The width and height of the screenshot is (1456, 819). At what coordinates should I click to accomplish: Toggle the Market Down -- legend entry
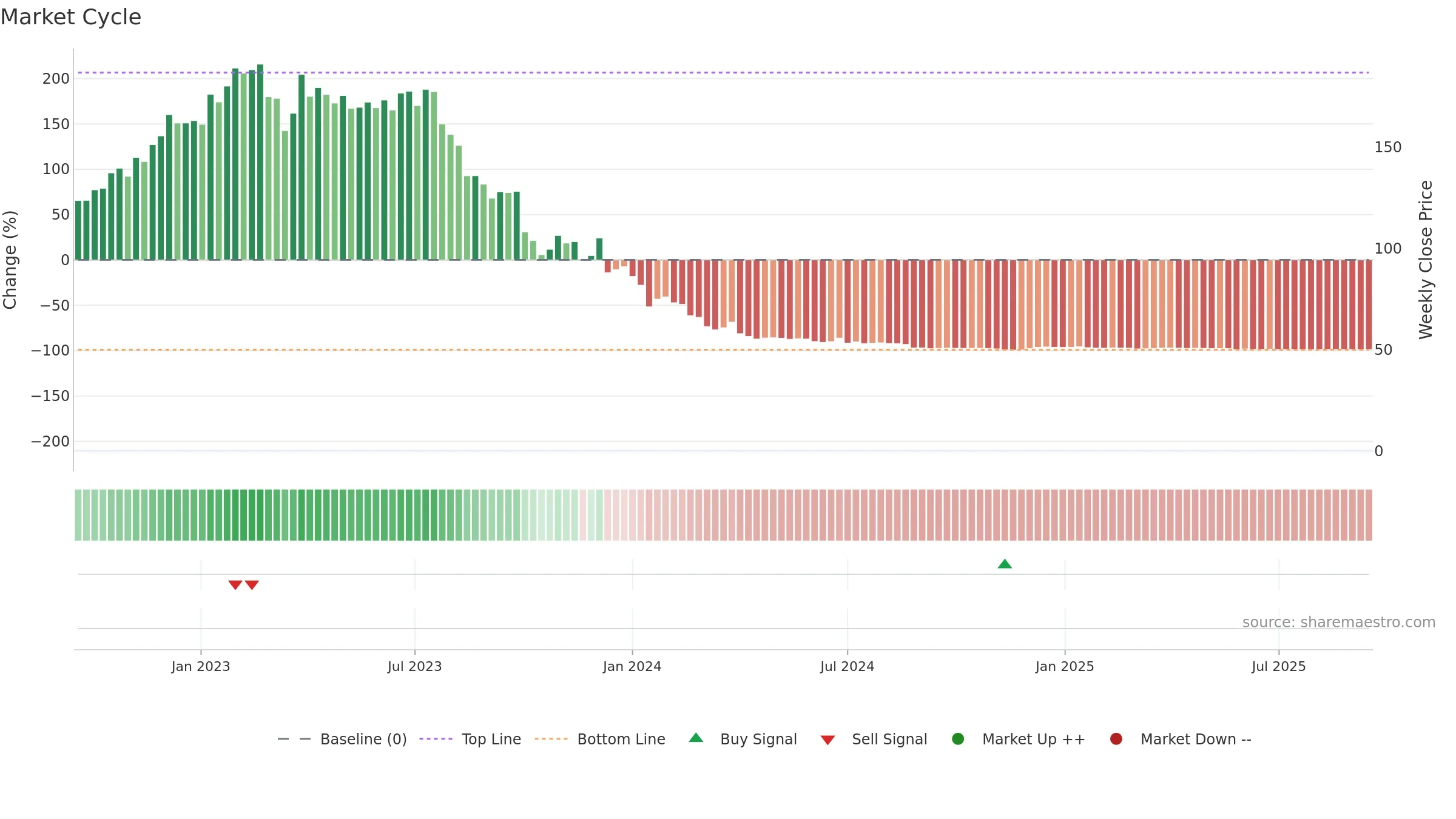(x=1180, y=739)
